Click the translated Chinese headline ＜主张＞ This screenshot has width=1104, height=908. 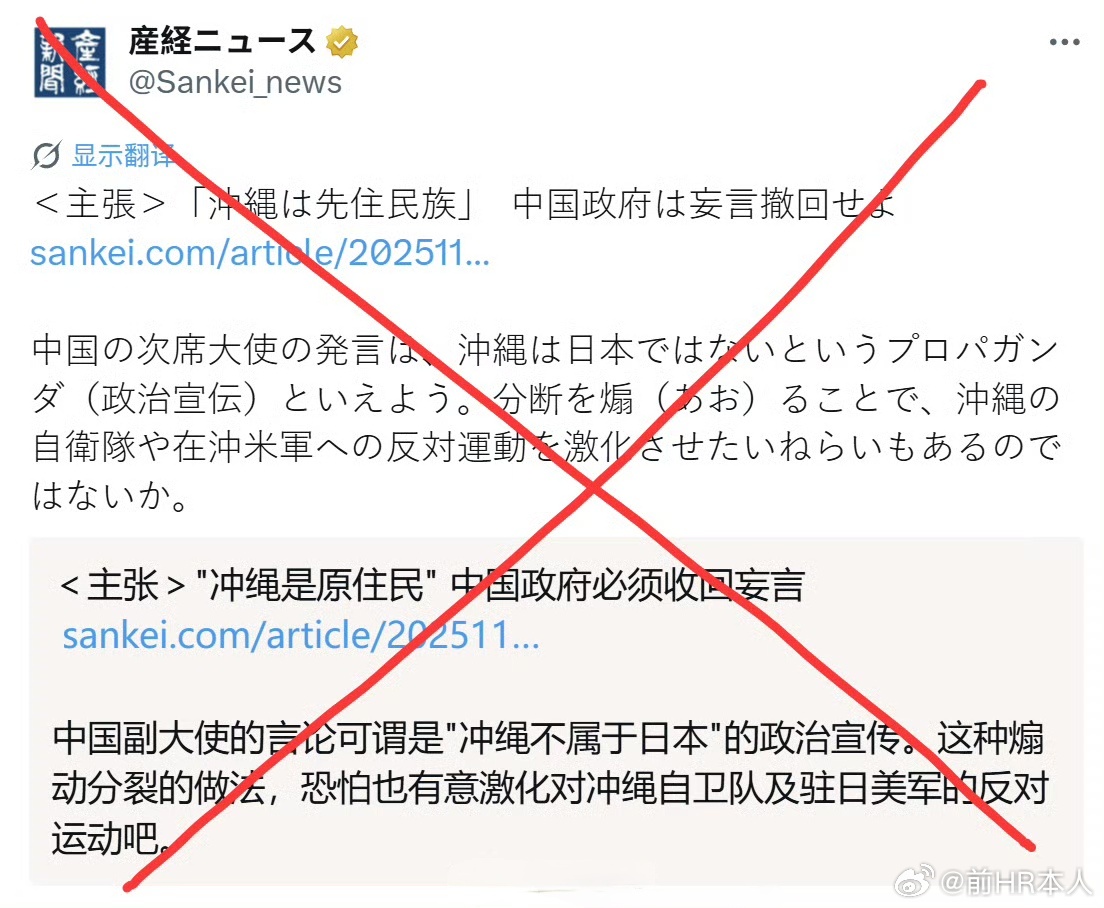(x=432, y=586)
